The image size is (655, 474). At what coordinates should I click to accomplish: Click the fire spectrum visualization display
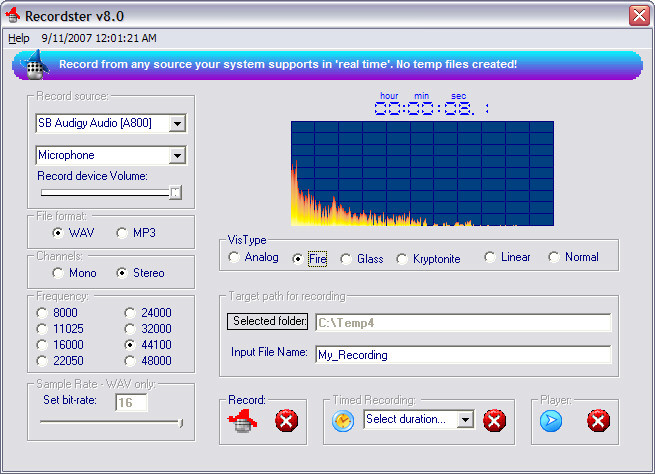(x=422, y=174)
